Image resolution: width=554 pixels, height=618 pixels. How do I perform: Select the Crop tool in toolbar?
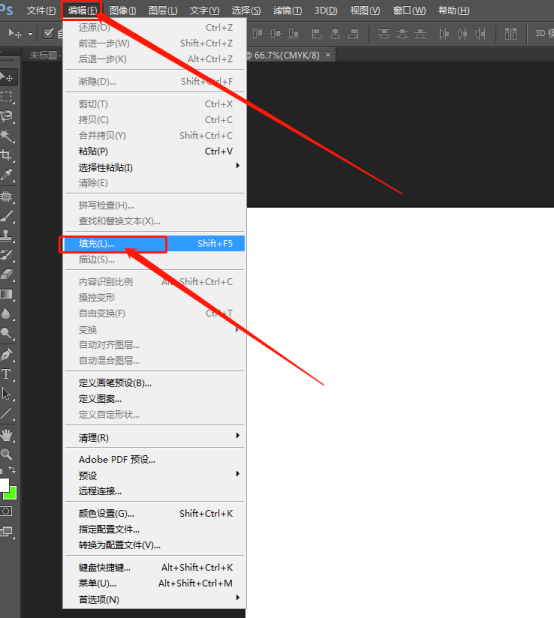pos(6,155)
